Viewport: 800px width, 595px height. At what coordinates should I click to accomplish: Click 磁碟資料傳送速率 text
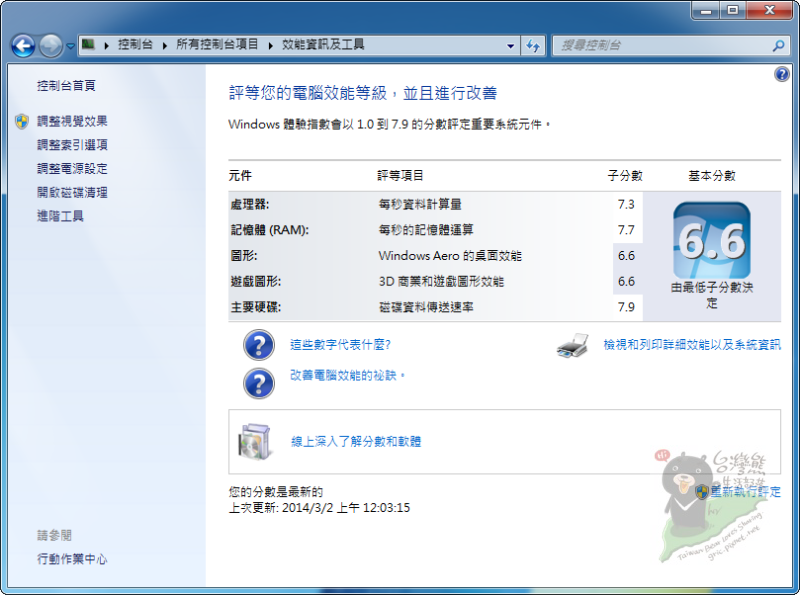click(x=426, y=307)
